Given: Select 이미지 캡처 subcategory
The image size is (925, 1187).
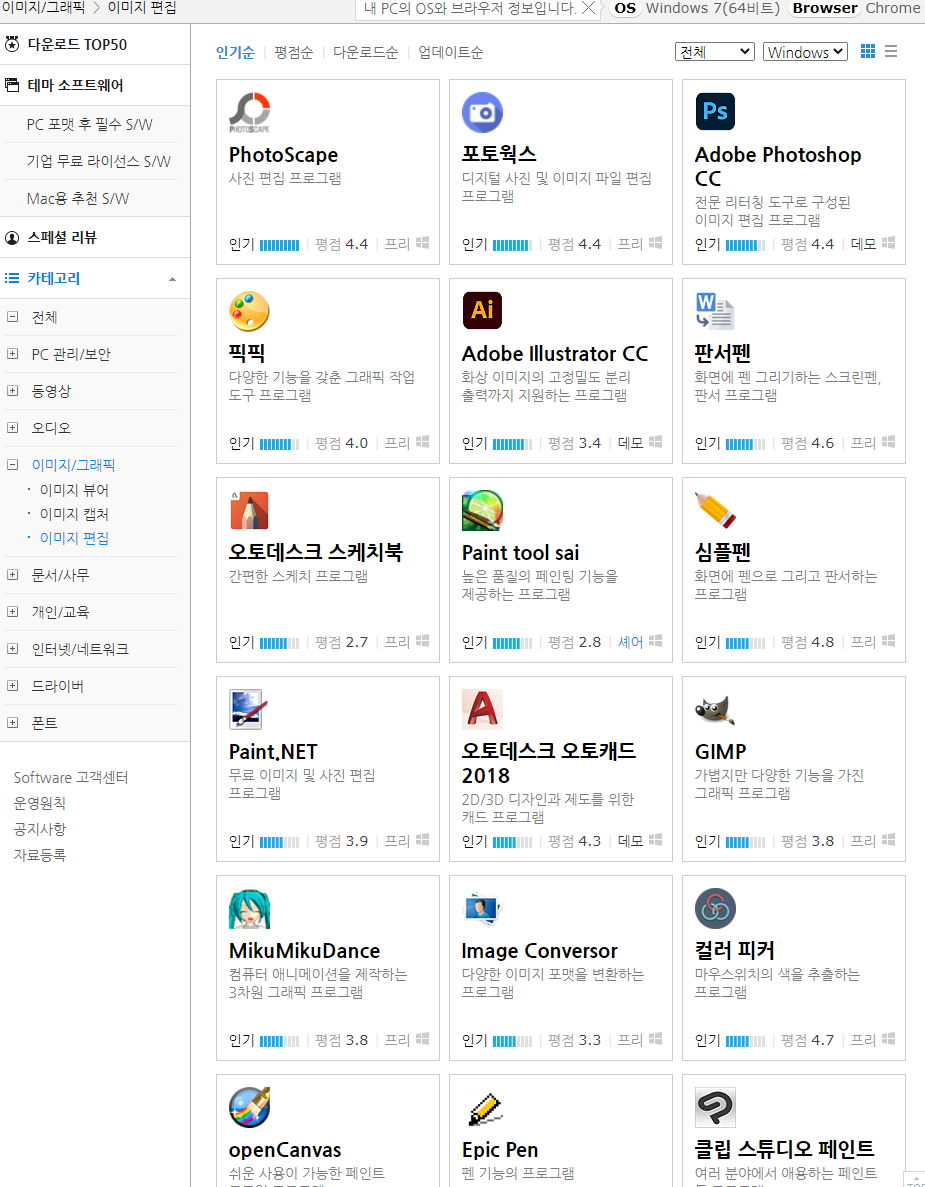Looking at the screenshot, I should tap(74, 514).
